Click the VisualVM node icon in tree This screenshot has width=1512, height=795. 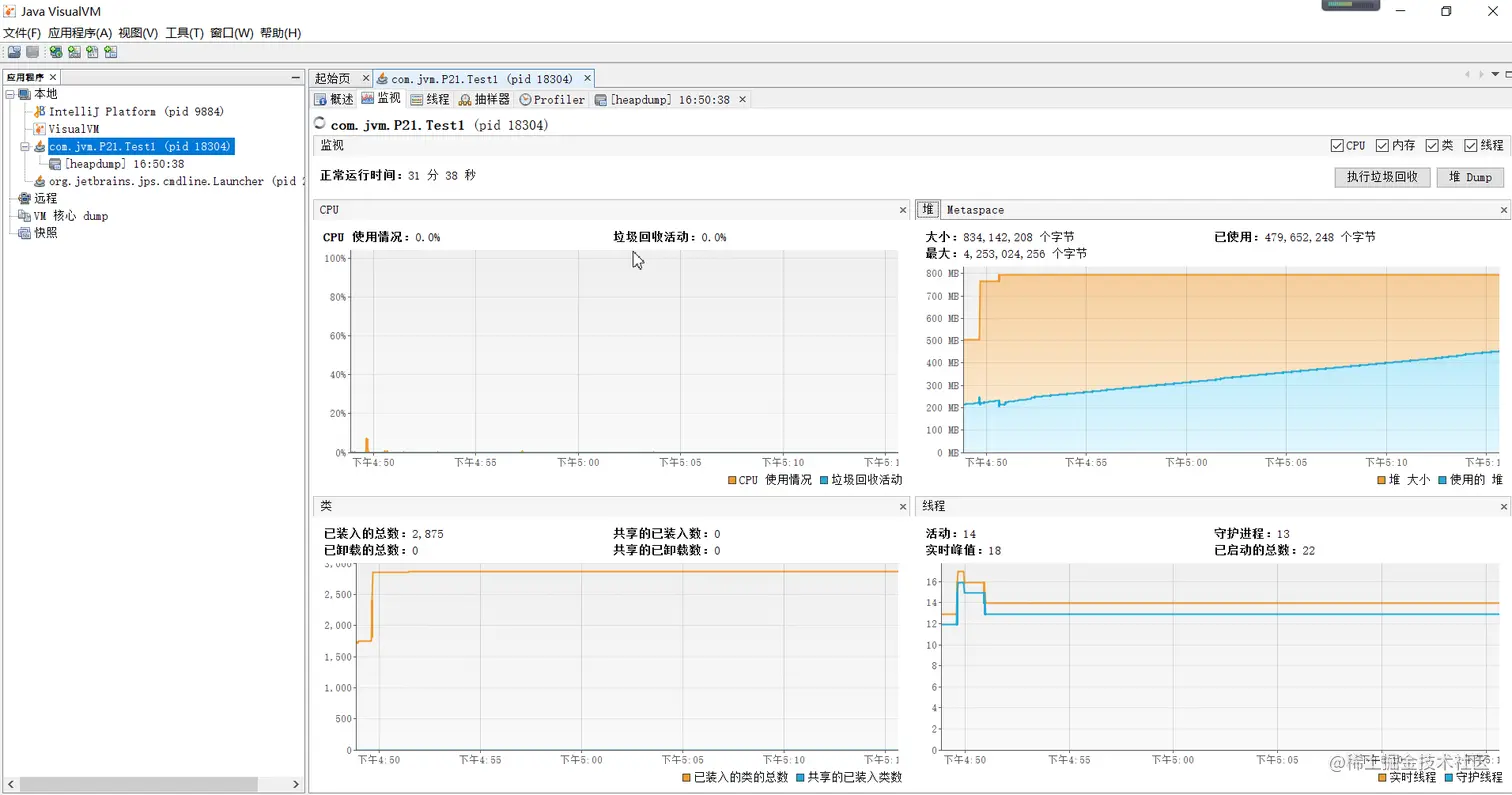click(x=40, y=129)
